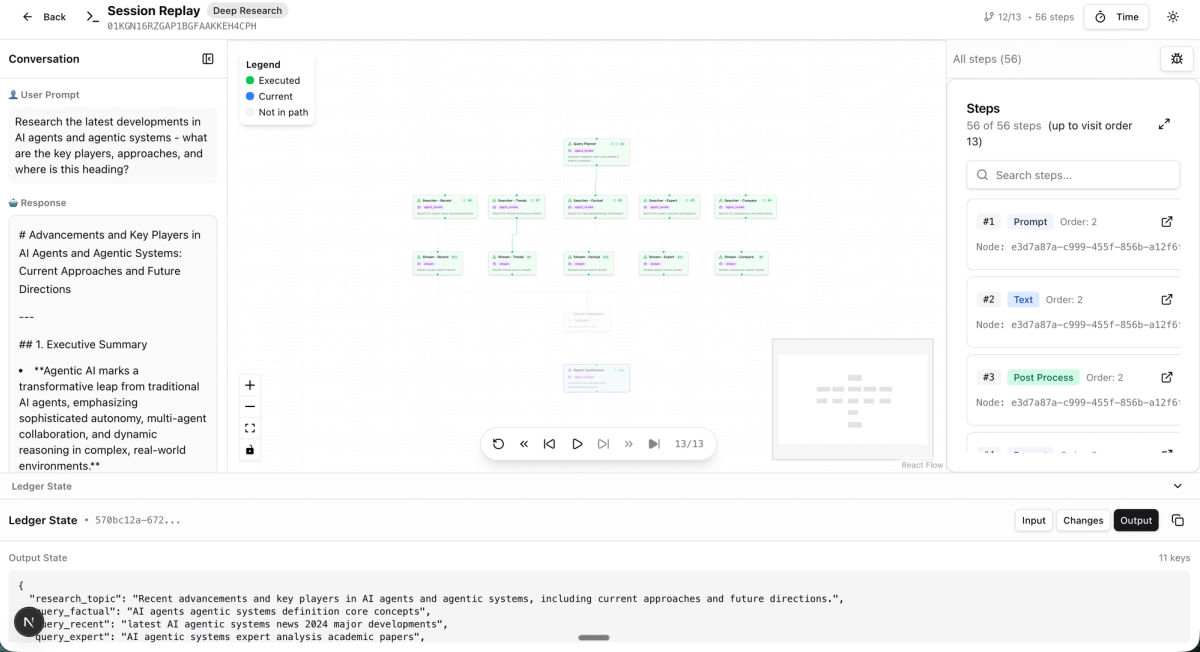
Task: Restart the session replay
Action: pyautogui.click(x=498, y=444)
